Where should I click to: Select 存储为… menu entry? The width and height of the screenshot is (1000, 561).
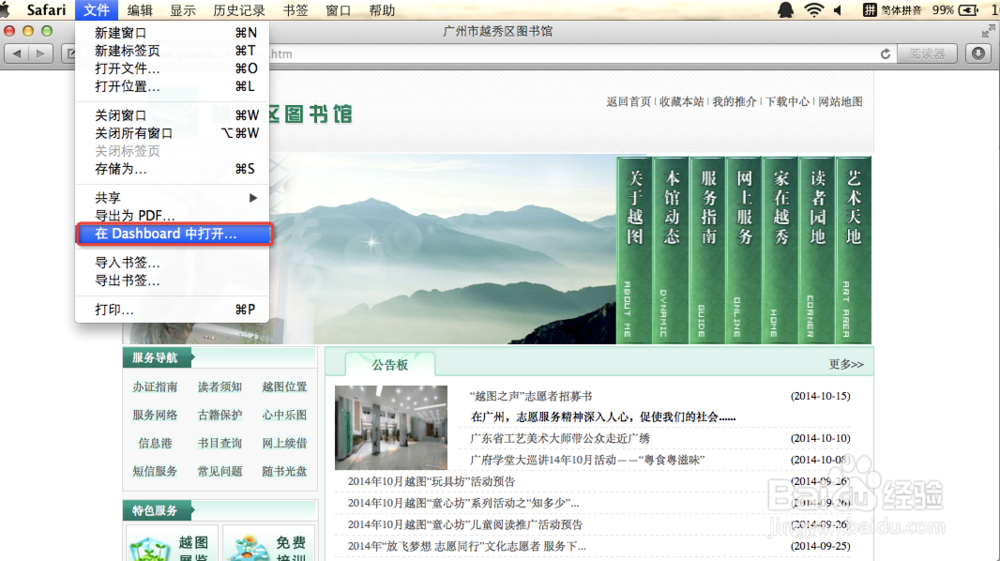click(172, 169)
